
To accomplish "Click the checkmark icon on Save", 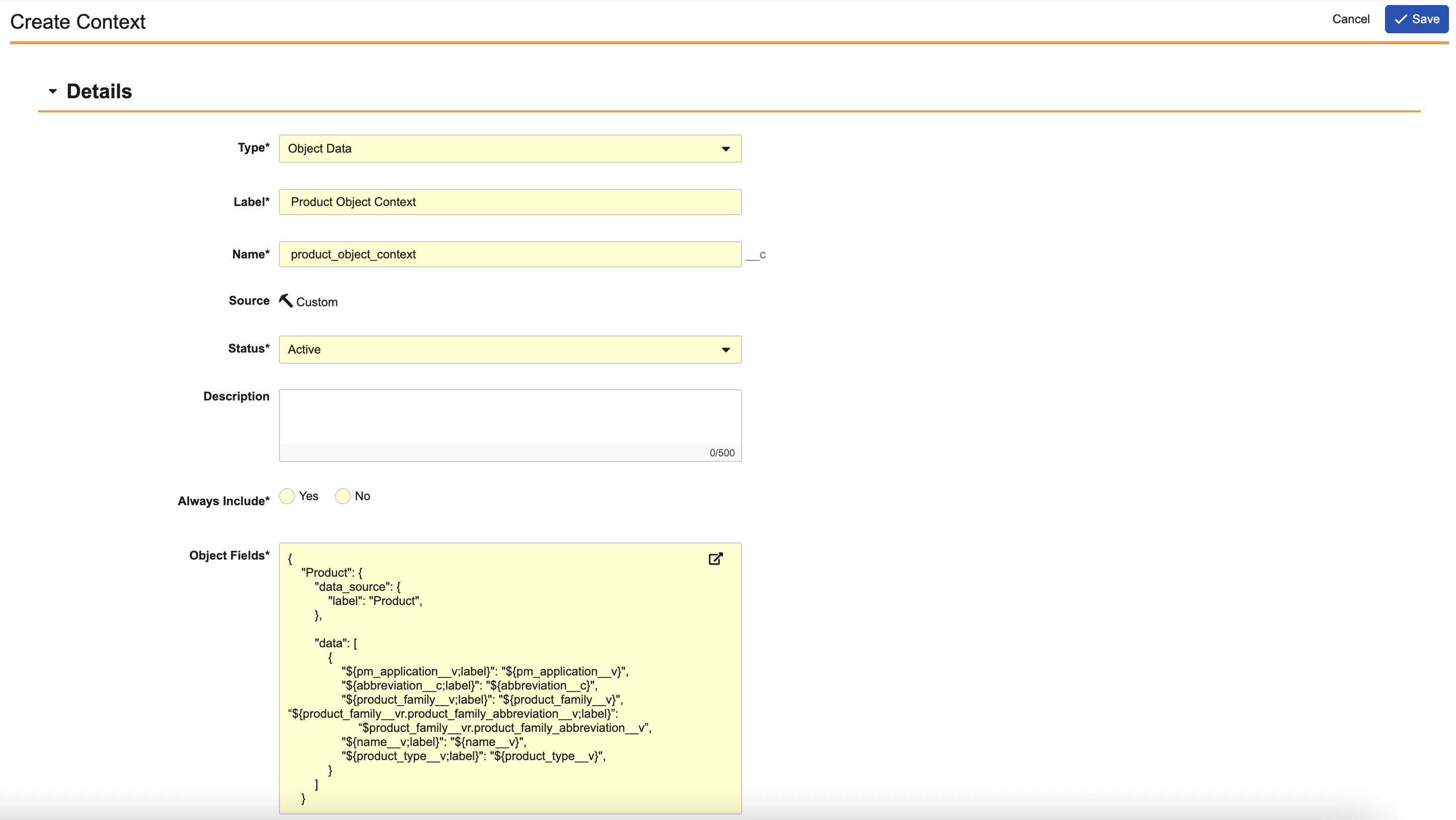I will (1401, 19).
